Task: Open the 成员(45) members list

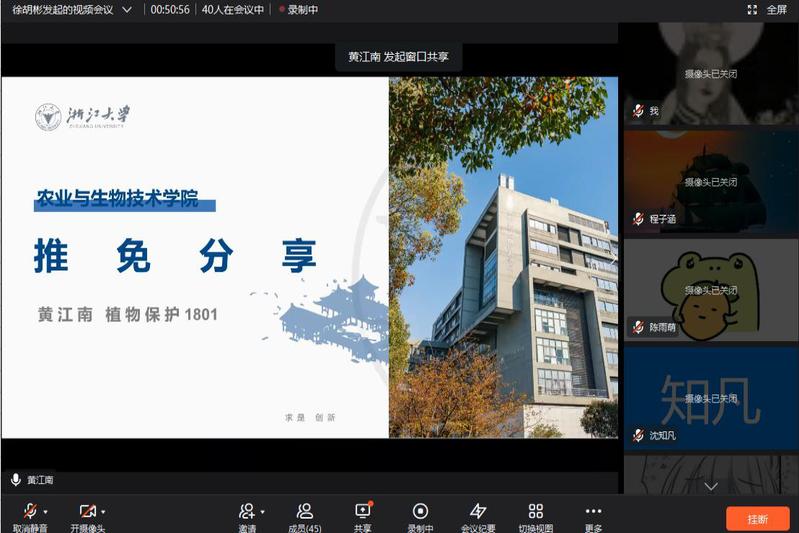Action: [x=305, y=517]
